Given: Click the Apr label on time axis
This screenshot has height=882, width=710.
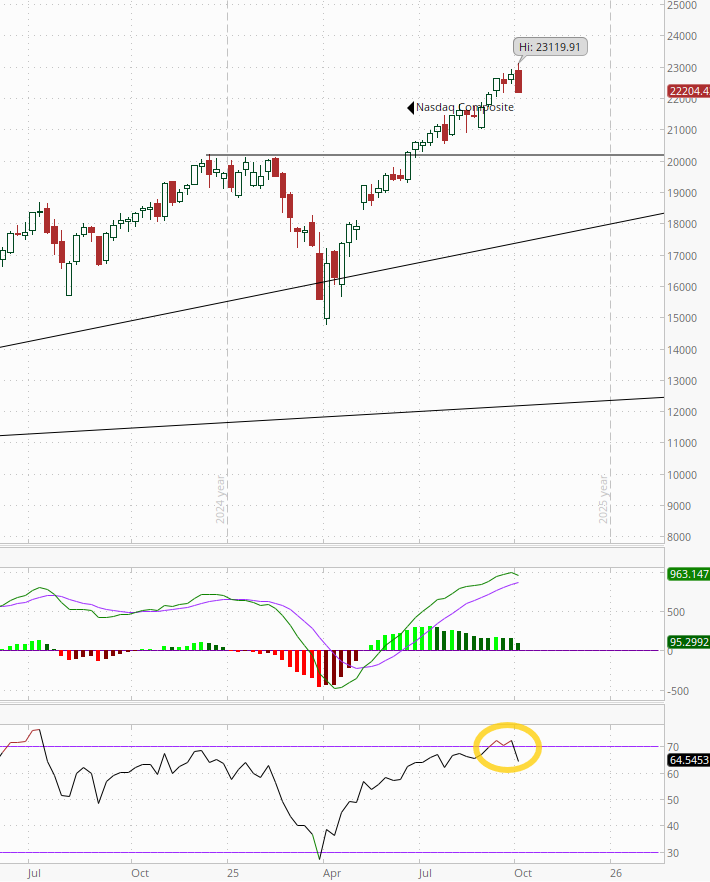Looking at the screenshot, I should 332,874.
